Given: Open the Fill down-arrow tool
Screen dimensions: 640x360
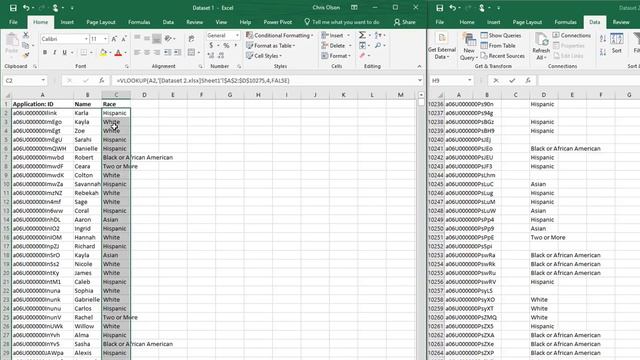Looking at the screenshot, I should [362, 45].
